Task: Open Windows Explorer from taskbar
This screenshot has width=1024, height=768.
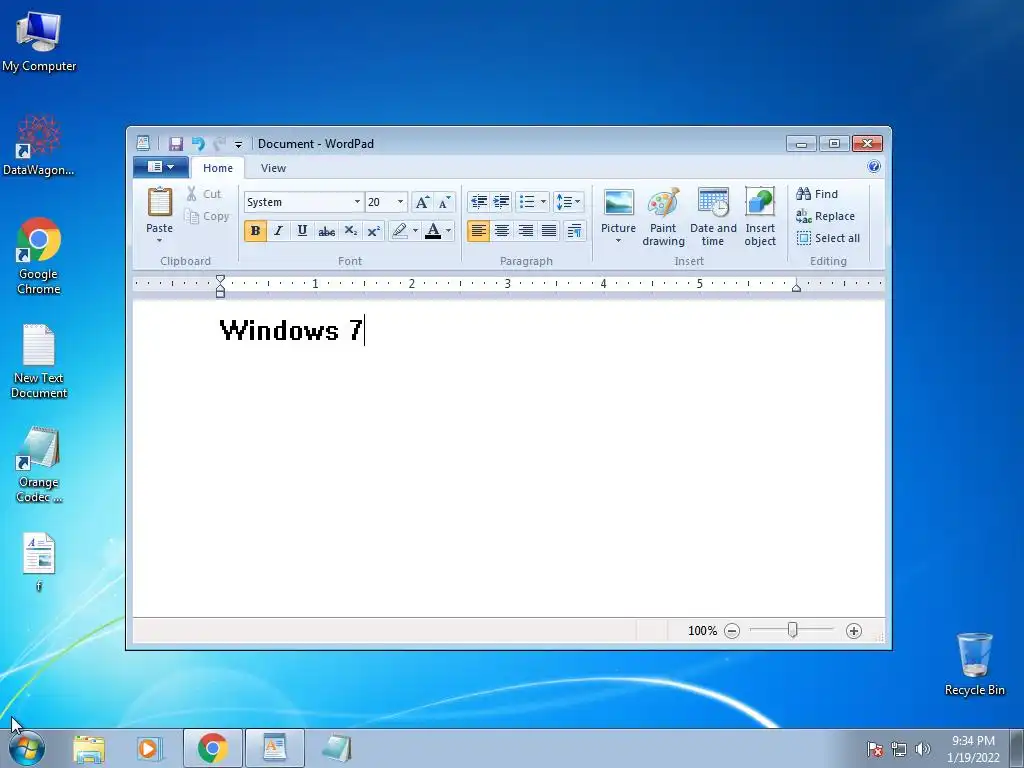Action: tap(88, 748)
